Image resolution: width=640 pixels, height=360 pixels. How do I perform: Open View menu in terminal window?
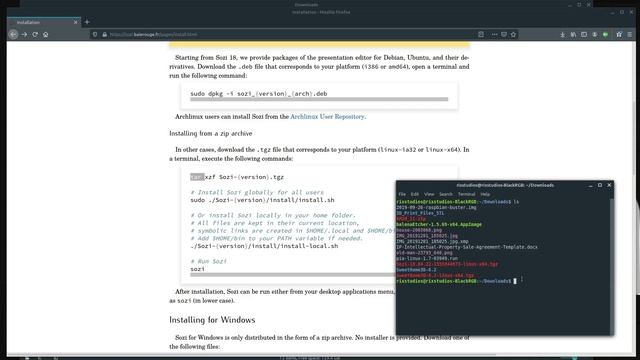(x=429, y=194)
